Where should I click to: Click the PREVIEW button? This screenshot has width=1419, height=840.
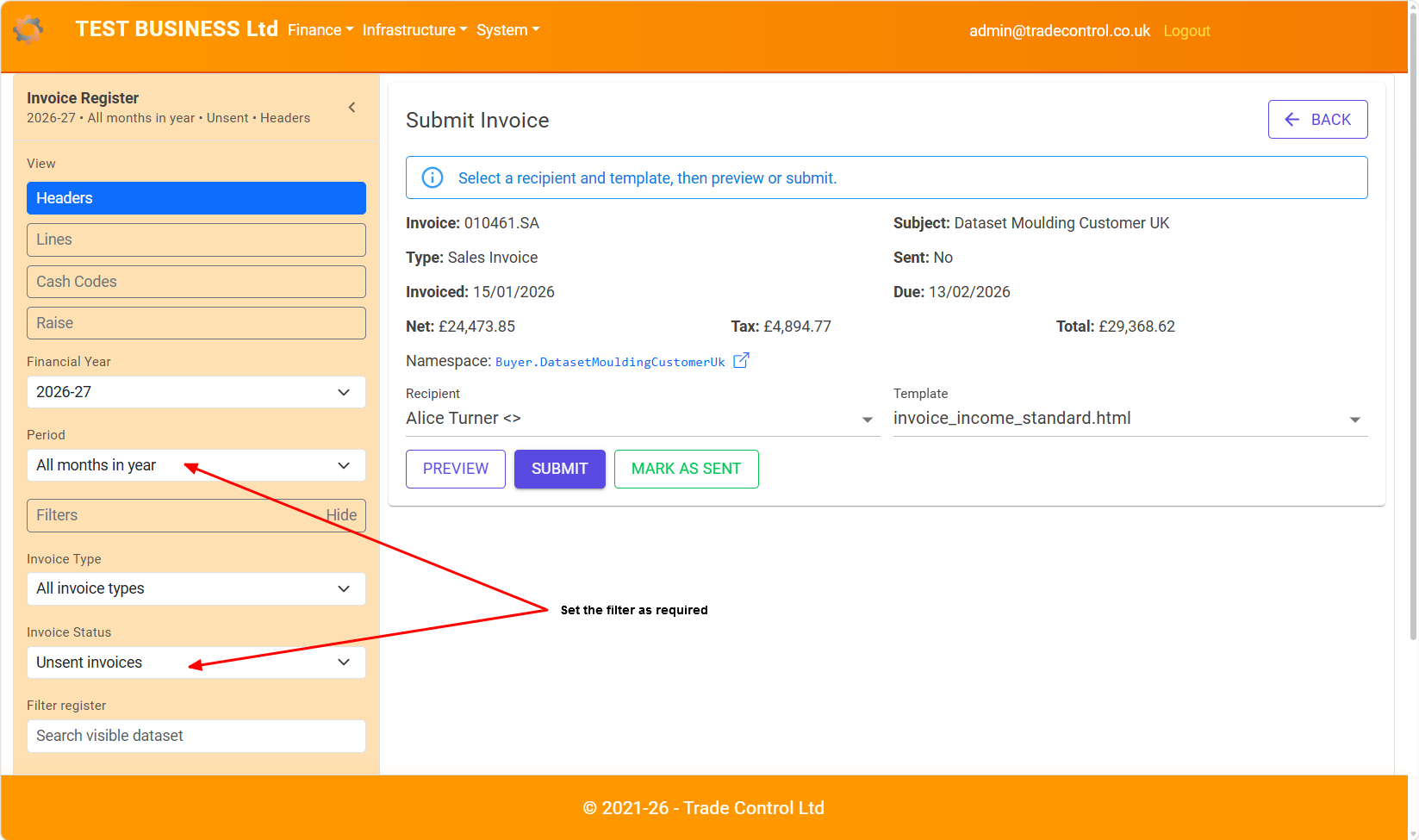[456, 469]
